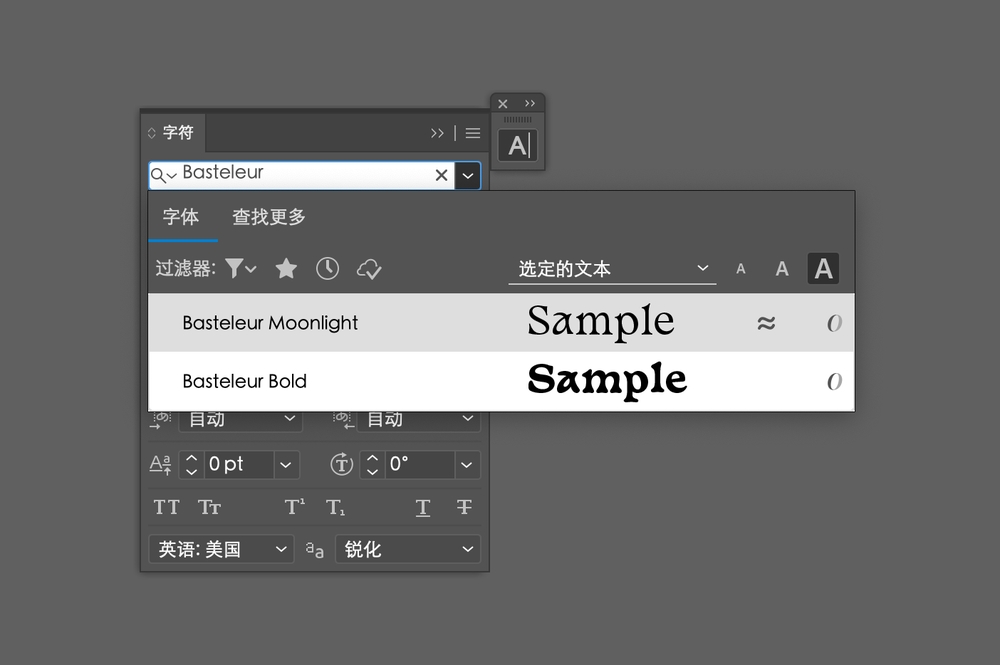Toggle All Caps formatting
This screenshot has width=1000, height=665.
(167, 507)
